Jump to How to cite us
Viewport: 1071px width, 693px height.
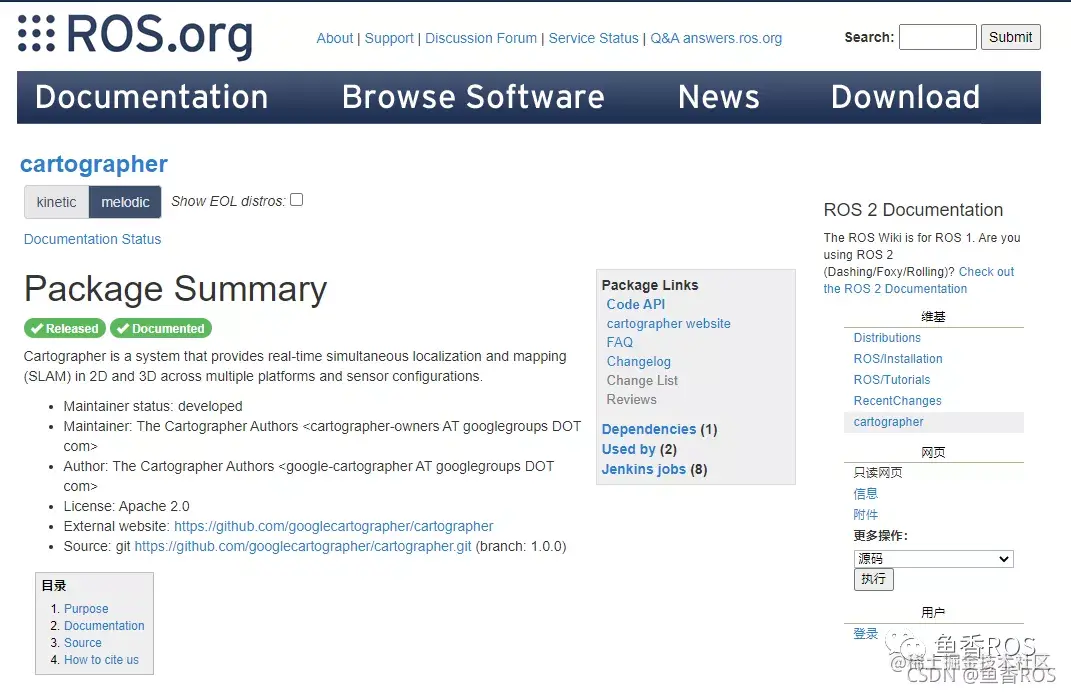[x=101, y=660]
